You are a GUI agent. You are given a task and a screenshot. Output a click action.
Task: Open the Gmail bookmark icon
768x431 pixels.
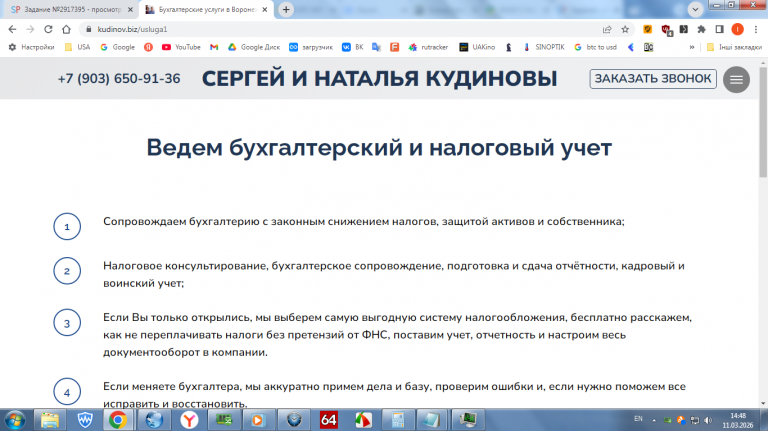214,47
